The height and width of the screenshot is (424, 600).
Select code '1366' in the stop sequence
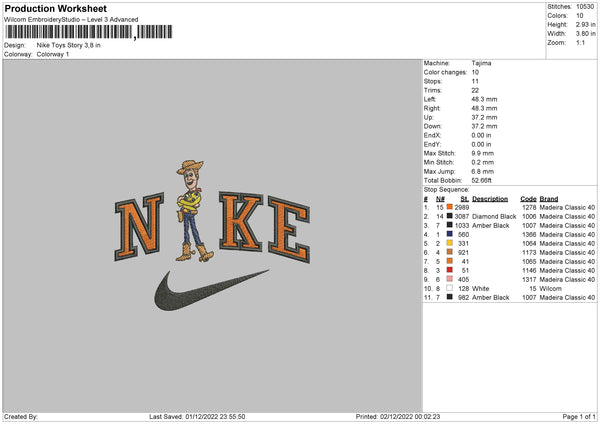coord(529,235)
